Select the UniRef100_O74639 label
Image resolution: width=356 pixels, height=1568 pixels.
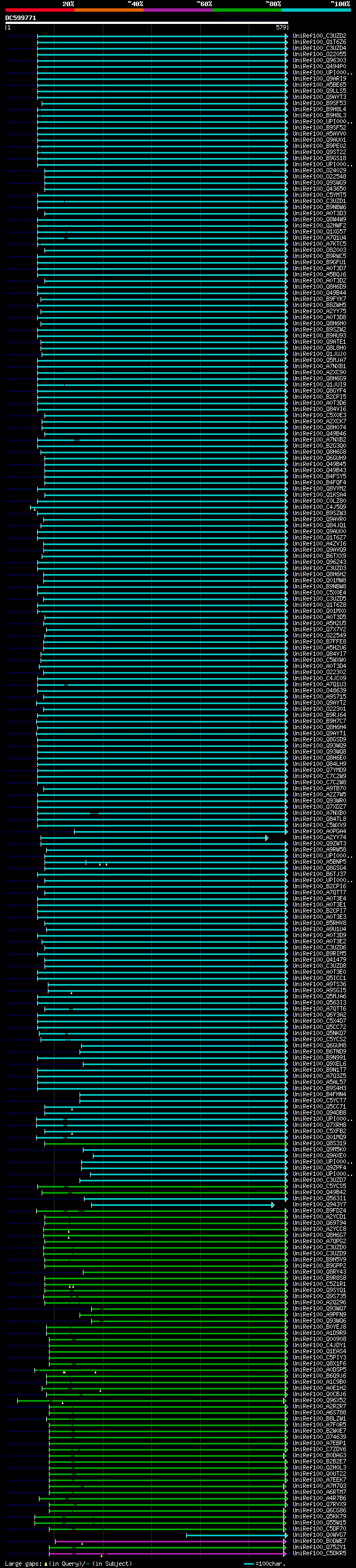[319, 1437]
